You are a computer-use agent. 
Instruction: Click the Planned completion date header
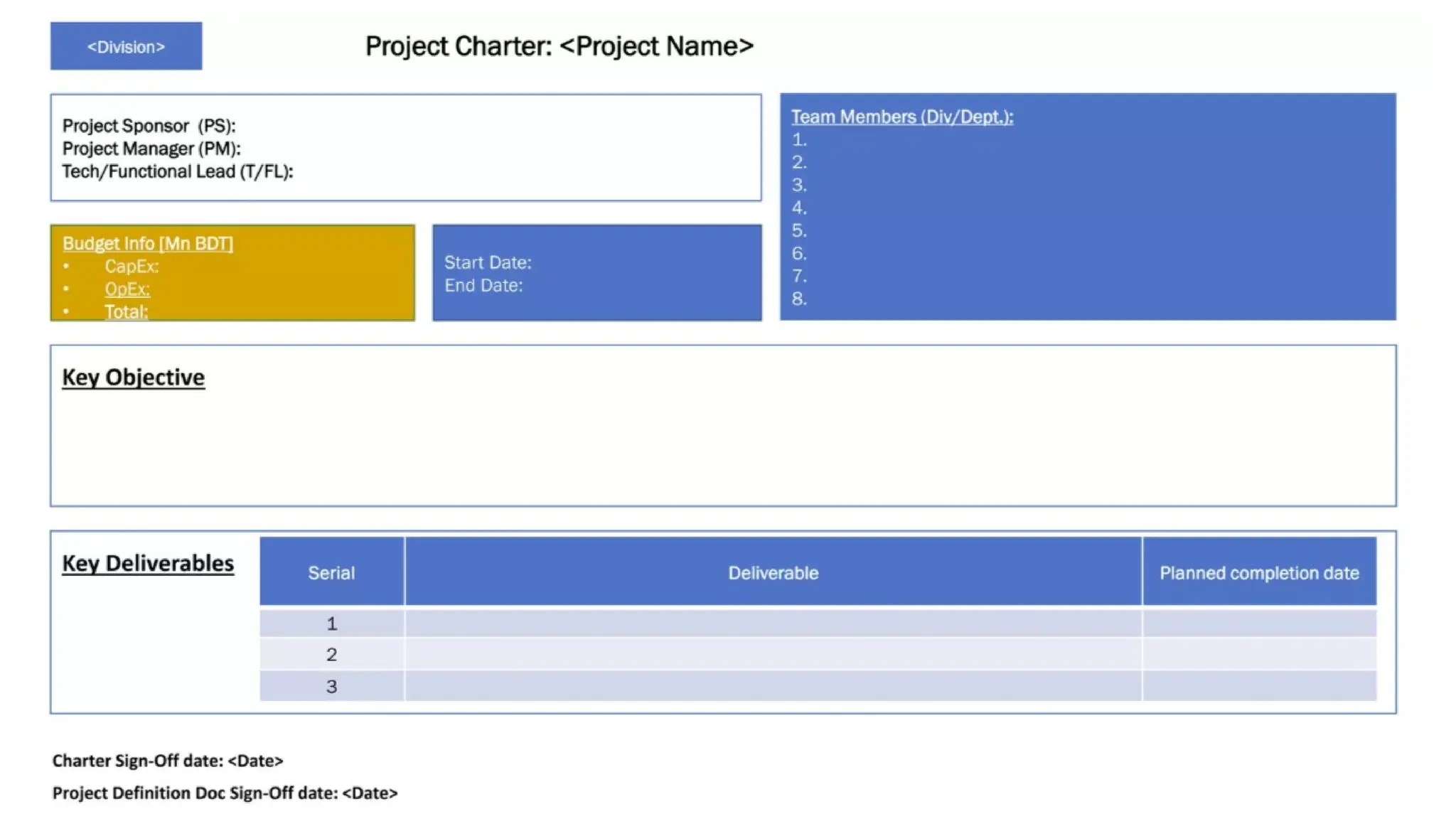[1258, 572]
